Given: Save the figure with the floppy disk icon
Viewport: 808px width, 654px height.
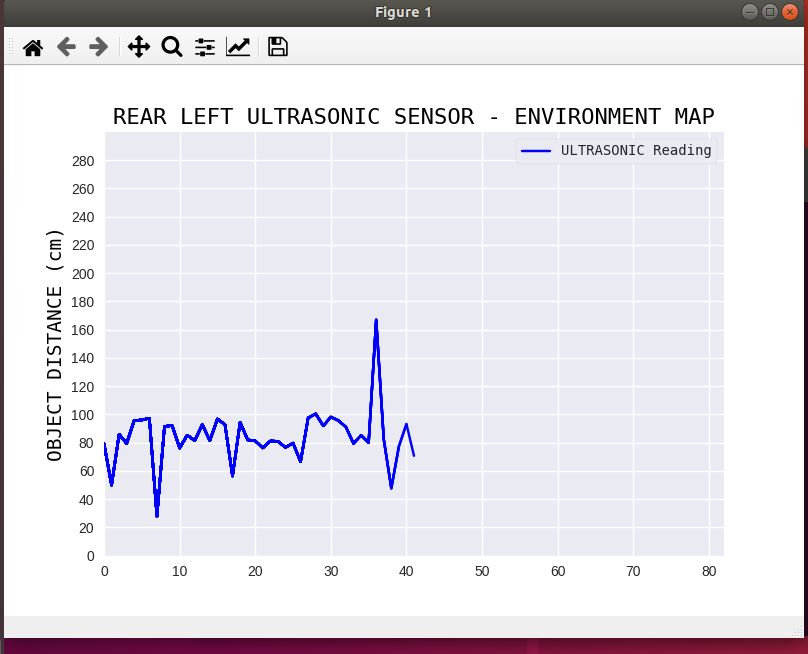Looking at the screenshot, I should tap(278, 47).
